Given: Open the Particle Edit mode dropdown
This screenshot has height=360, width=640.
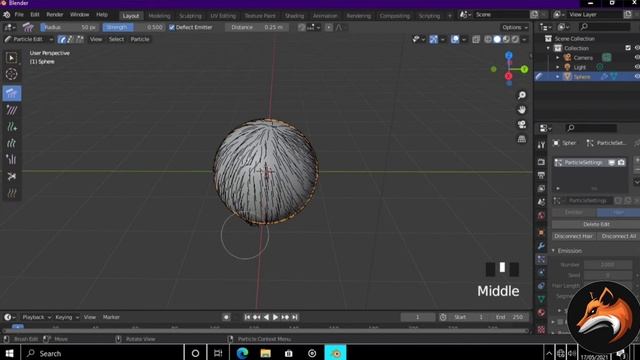Looking at the screenshot, I should (x=28, y=40).
